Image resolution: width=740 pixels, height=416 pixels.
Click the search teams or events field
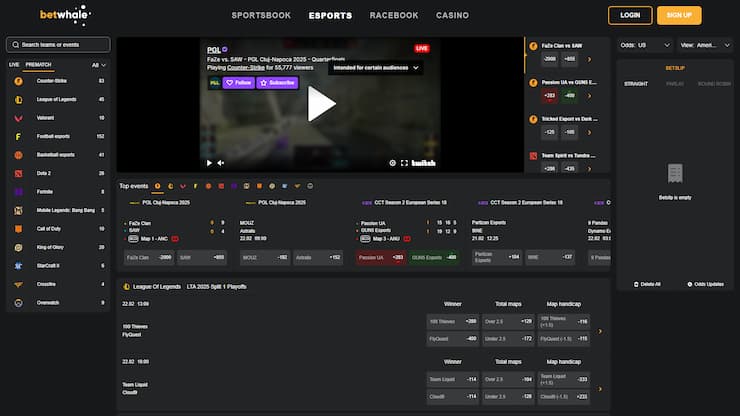(x=58, y=45)
